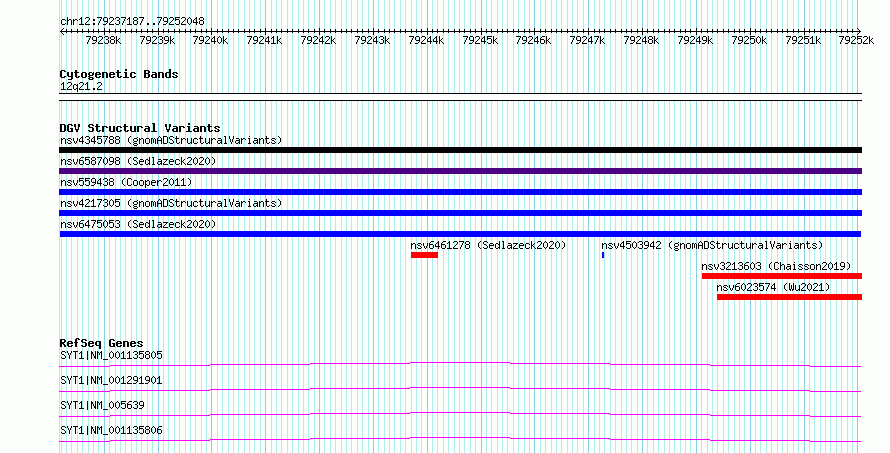This screenshot has width=890, height=453.
Task: Click the 79249k ruler tick label
Action: pos(695,40)
